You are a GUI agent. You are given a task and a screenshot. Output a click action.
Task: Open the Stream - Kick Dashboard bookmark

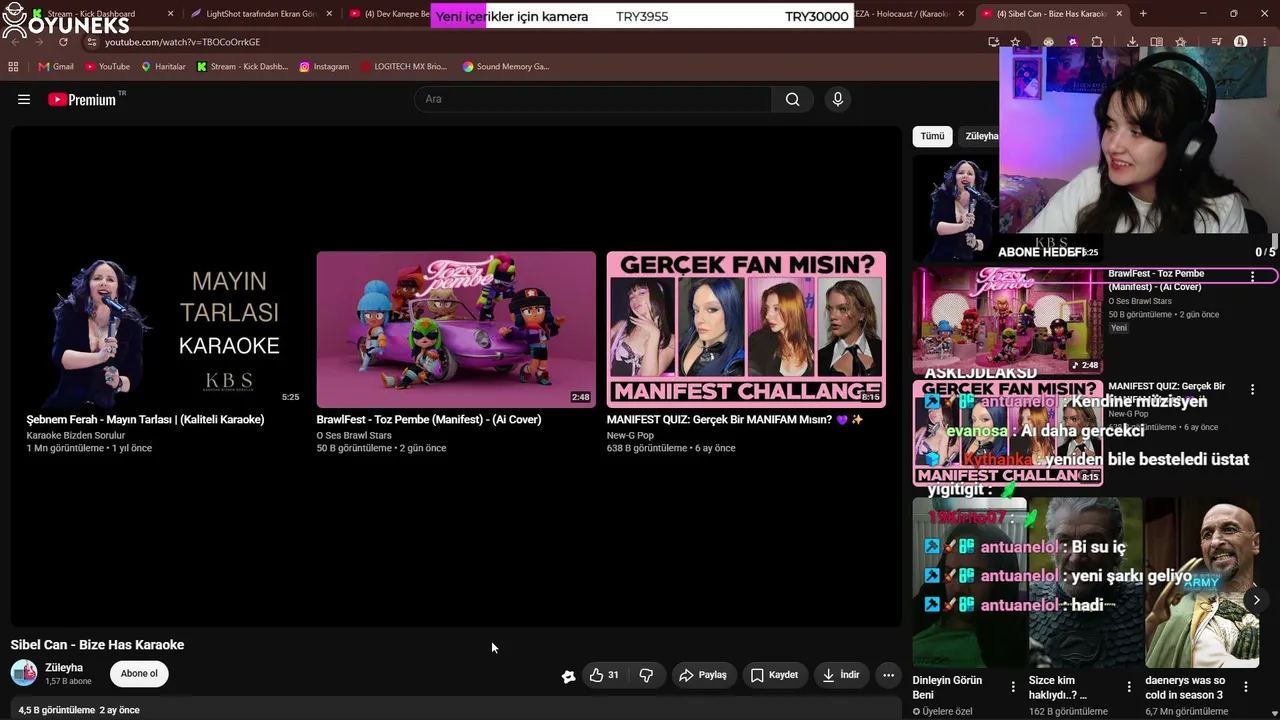(x=242, y=67)
